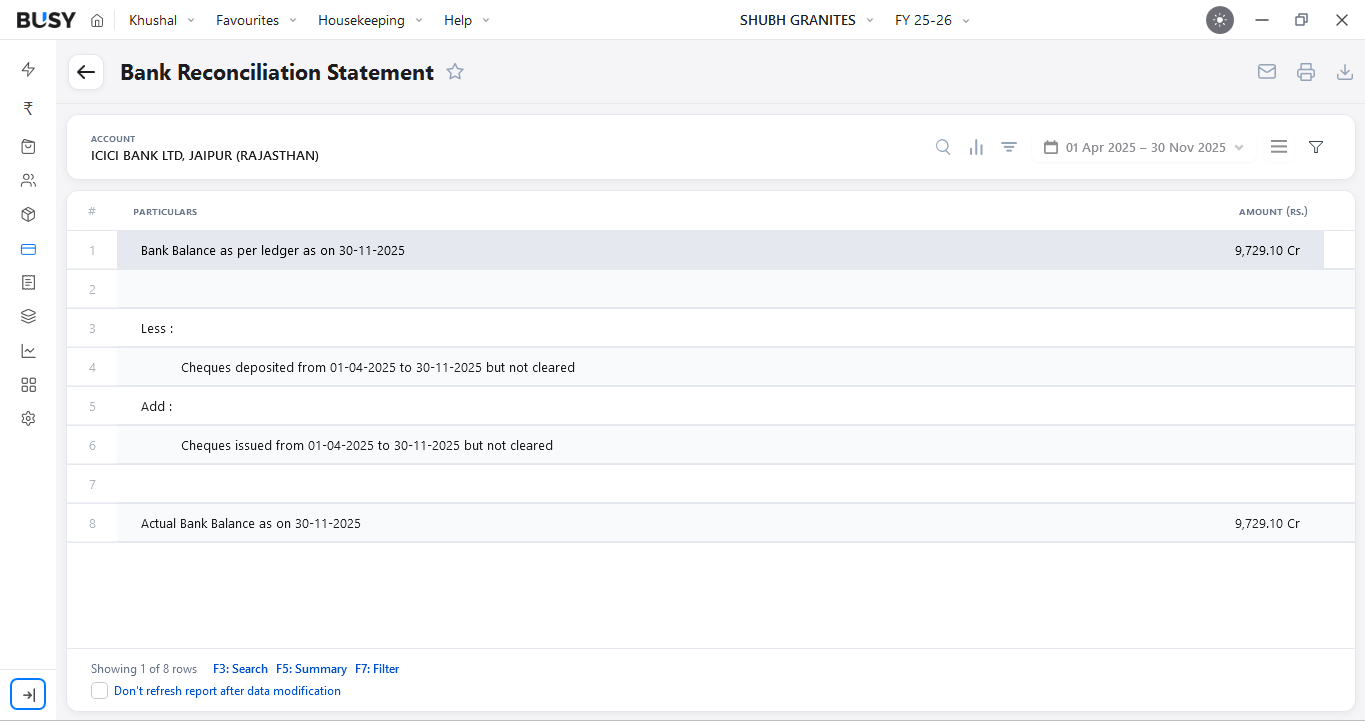Image resolution: width=1365 pixels, height=721 pixels.
Task: Expand the Favourites menu
Action: pos(256,20)
